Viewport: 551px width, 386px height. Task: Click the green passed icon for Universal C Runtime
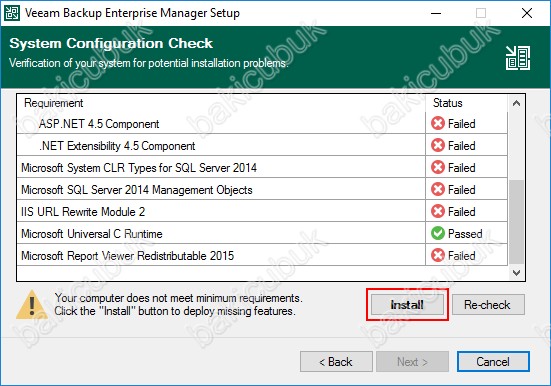pyautogui.click(x=438, y=233)
